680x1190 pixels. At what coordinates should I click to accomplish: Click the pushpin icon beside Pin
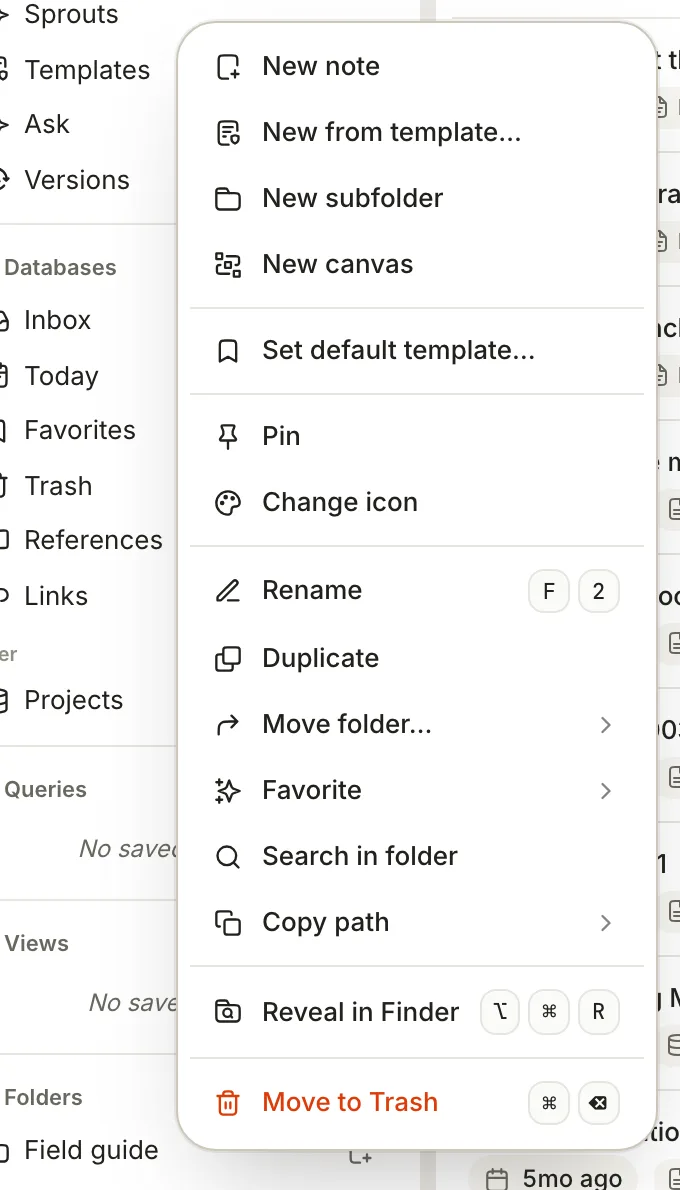(x=228, y=436)
